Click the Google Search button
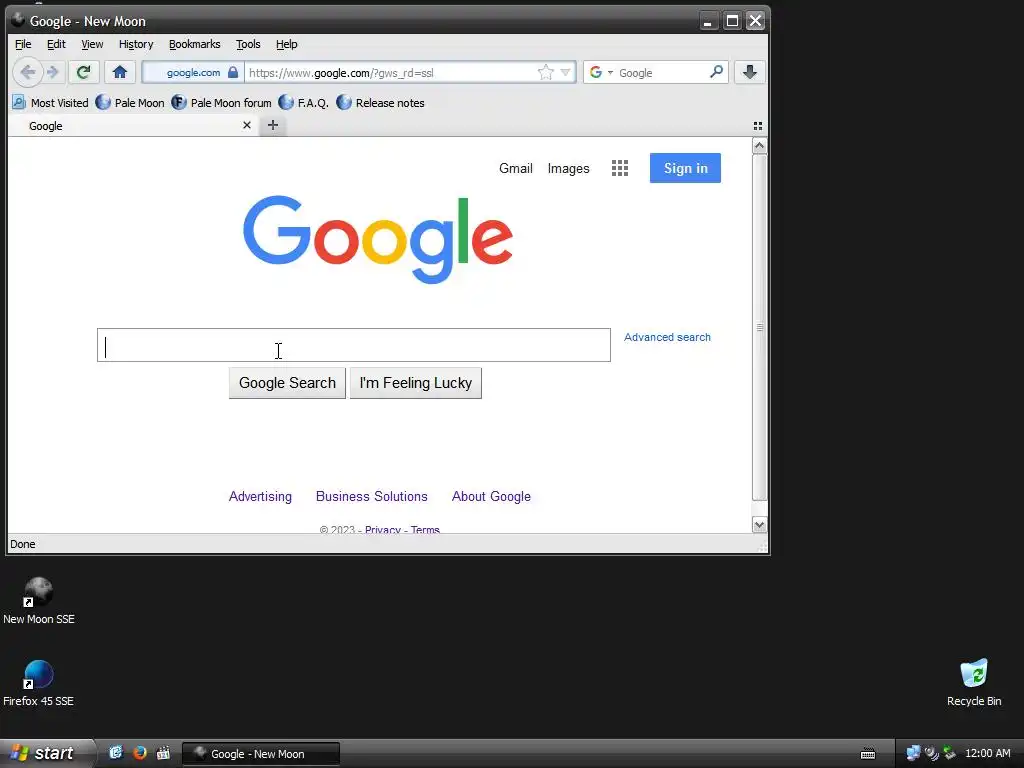1024x768 pixels. 287,383
